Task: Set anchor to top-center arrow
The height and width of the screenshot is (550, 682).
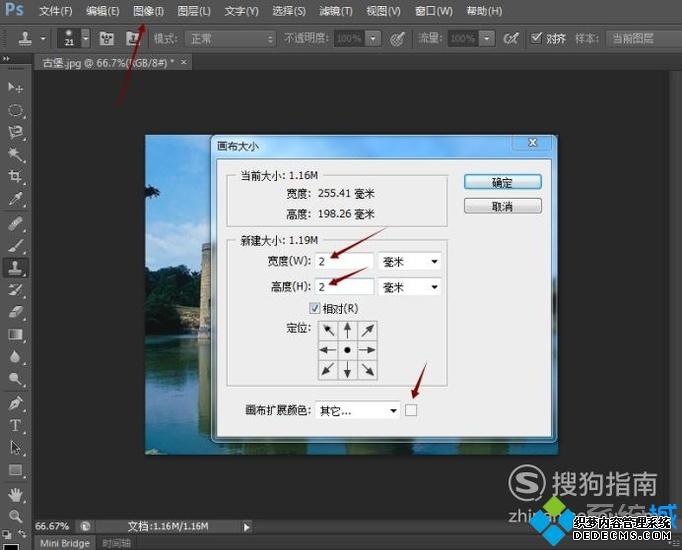Action: pyautogui.click(x=348, y=330)
